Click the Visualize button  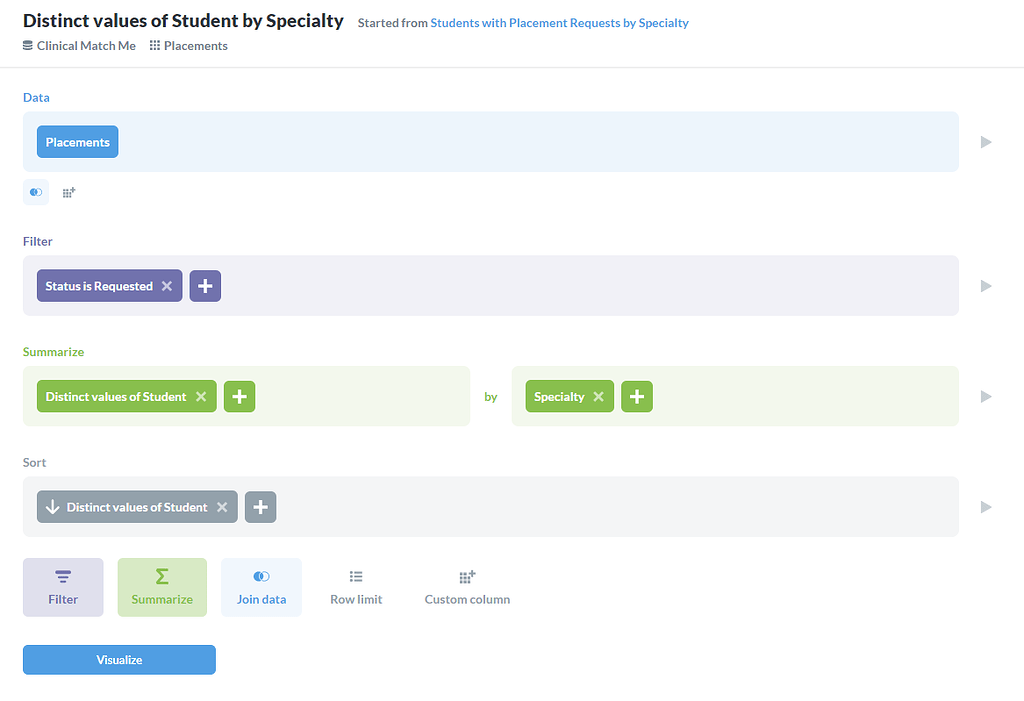point(119,660)
